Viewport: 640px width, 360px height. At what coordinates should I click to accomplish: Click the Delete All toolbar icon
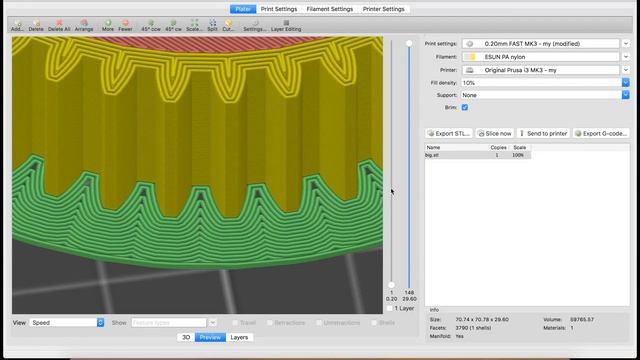(x=59, y=25)
